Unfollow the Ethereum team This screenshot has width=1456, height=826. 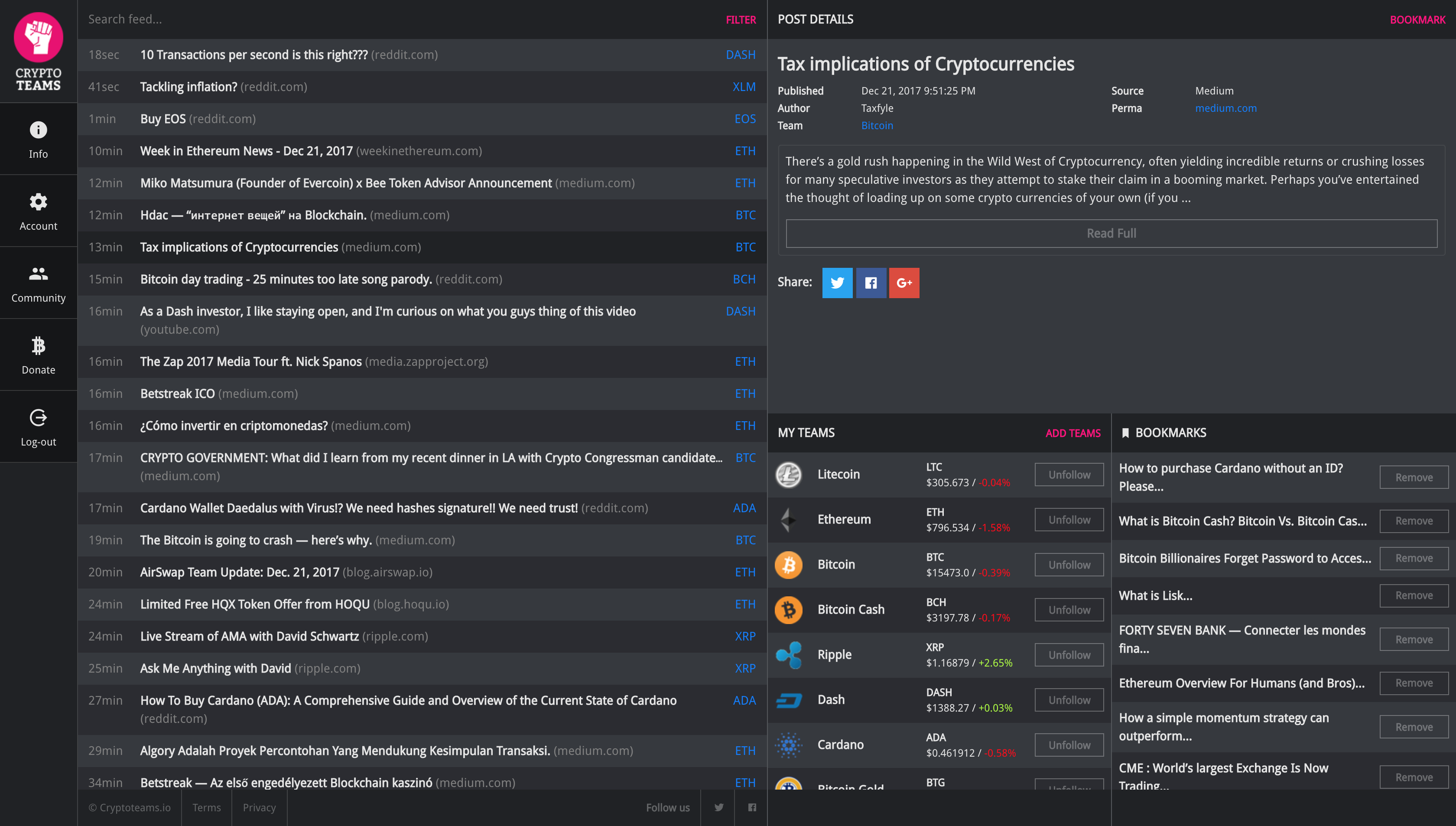coord(1069,519)
